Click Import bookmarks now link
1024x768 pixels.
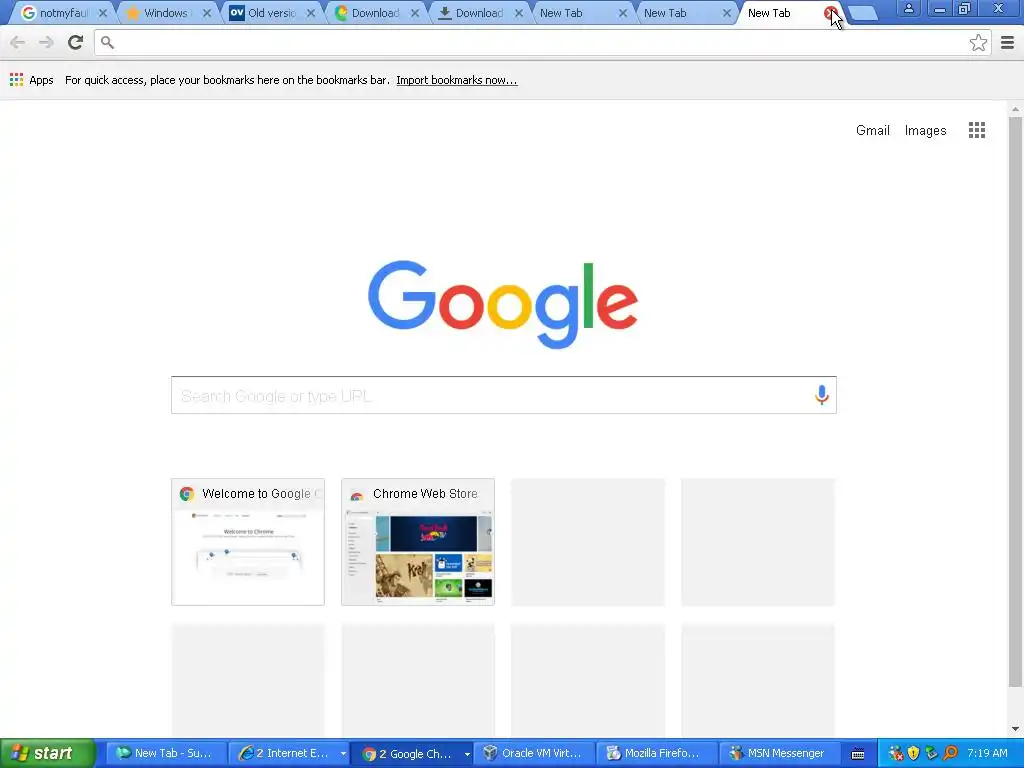tap(456, 80)
